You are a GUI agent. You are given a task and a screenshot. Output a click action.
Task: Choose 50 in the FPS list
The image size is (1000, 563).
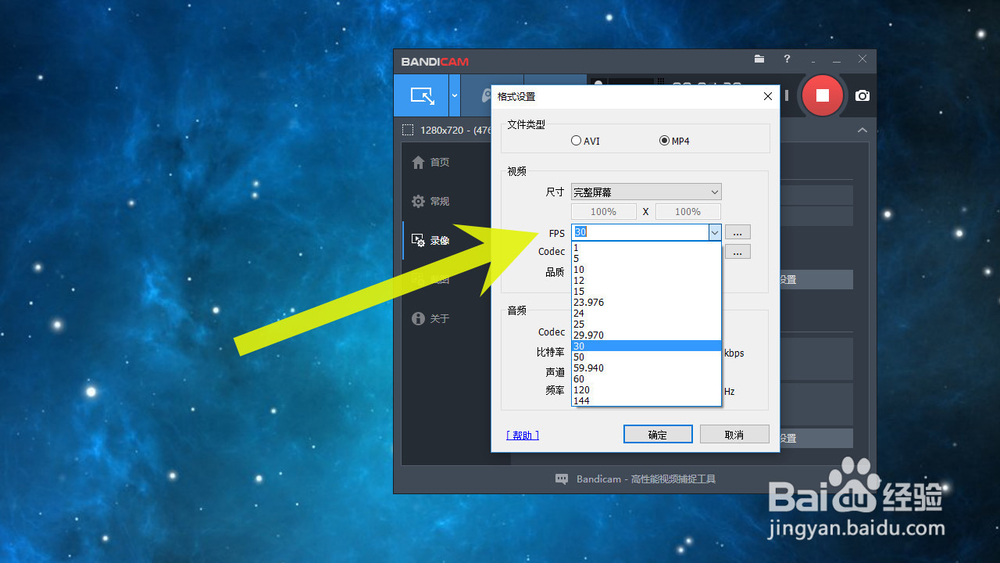pyautogui.click(x=646, y=357)
